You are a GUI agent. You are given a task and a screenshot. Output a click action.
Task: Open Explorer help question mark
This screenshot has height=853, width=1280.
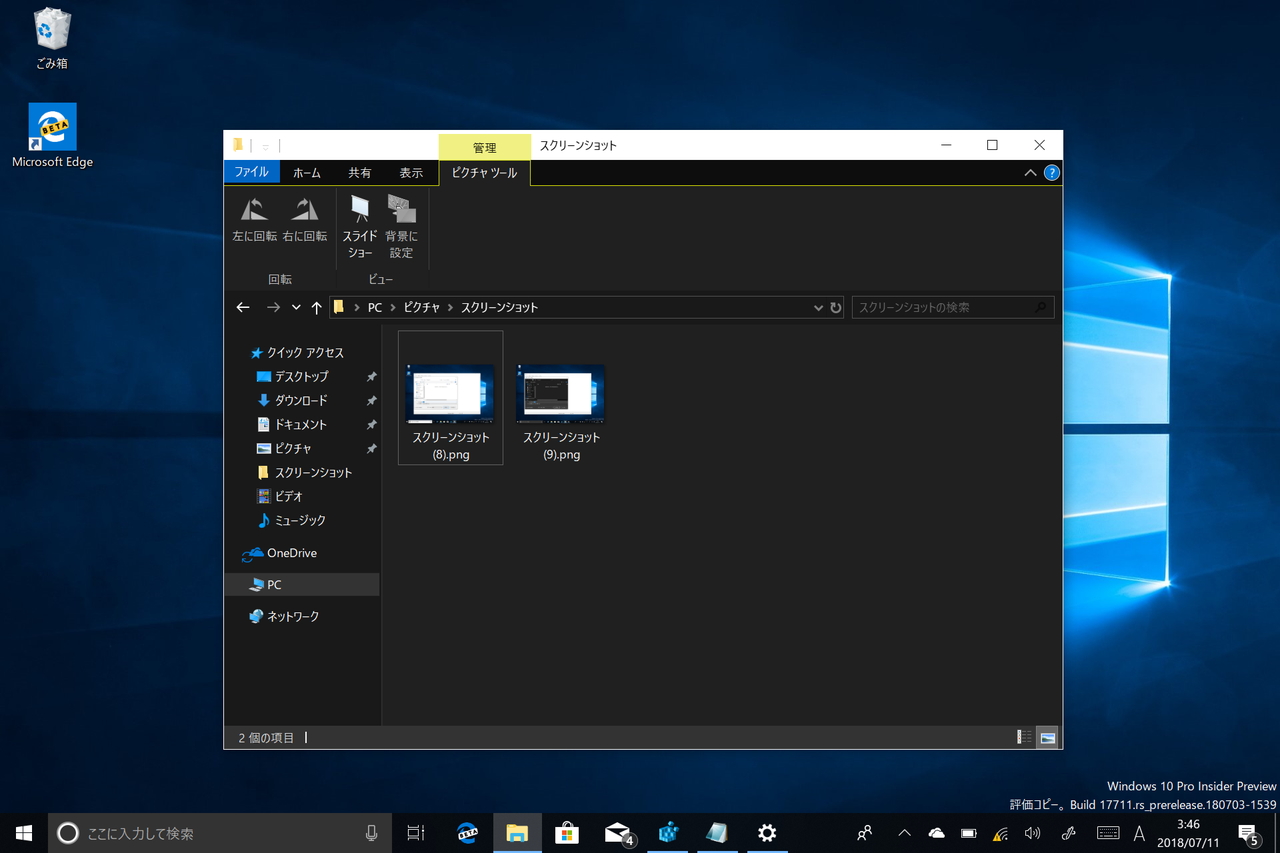point(1051,173)
